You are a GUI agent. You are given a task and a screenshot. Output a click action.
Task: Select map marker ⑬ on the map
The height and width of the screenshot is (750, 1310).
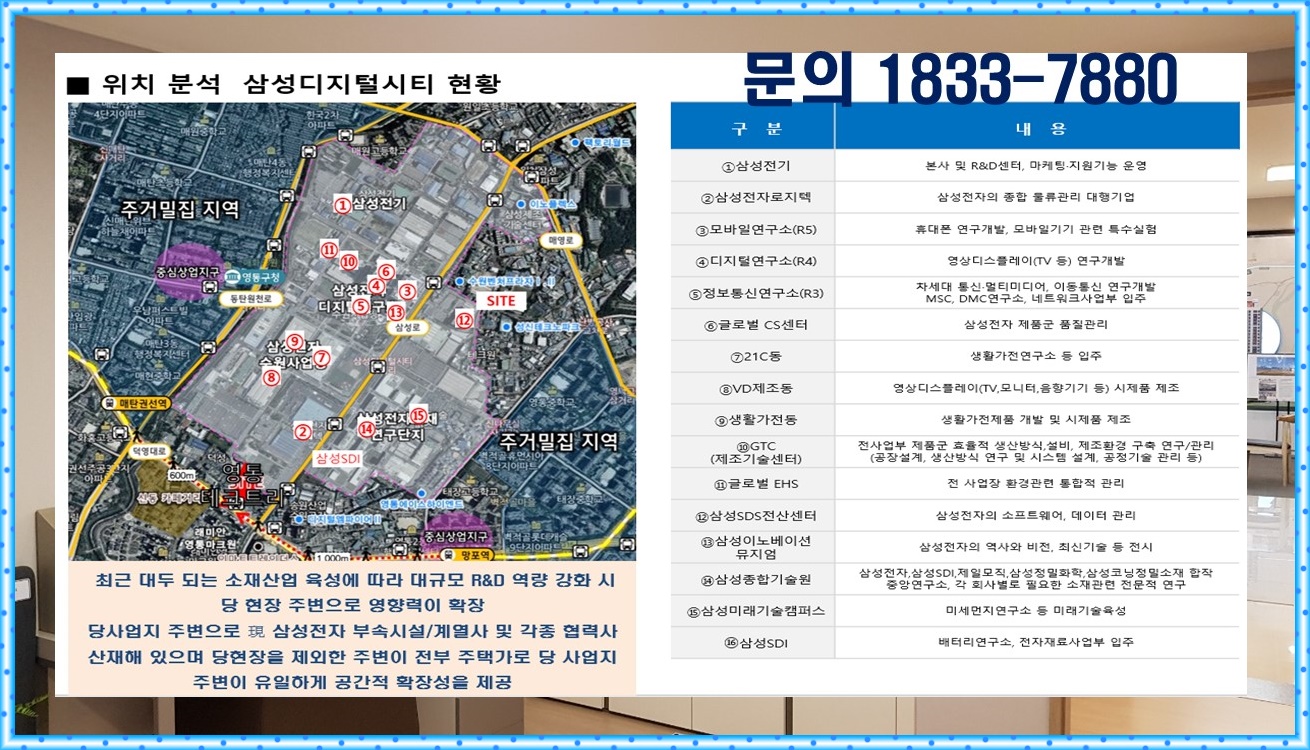coord(396,312)
